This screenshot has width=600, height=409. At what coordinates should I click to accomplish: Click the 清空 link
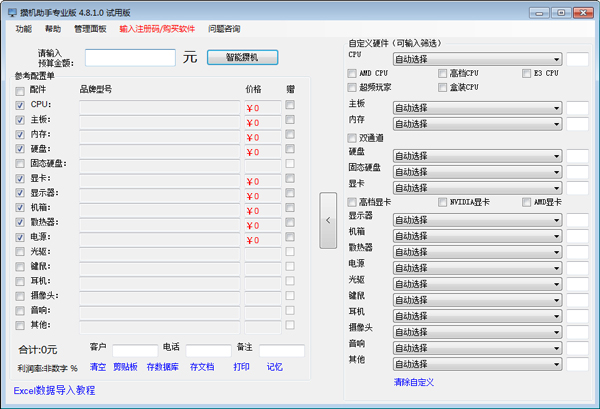98,367
